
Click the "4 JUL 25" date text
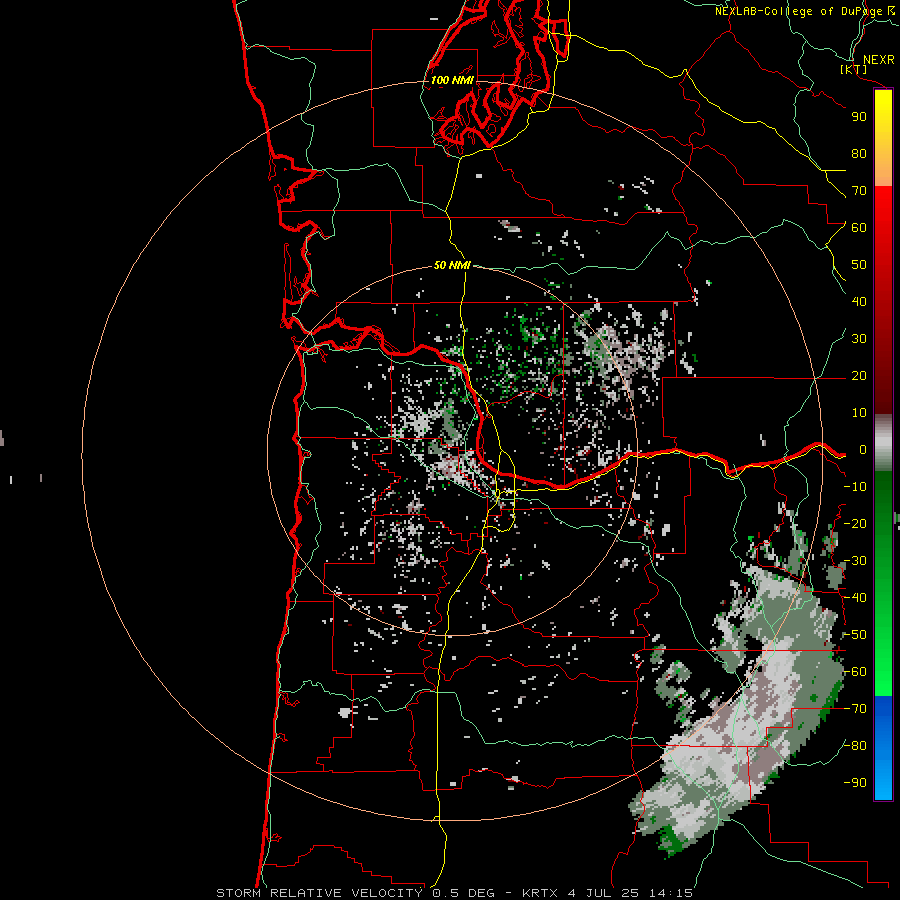point(604,893)
